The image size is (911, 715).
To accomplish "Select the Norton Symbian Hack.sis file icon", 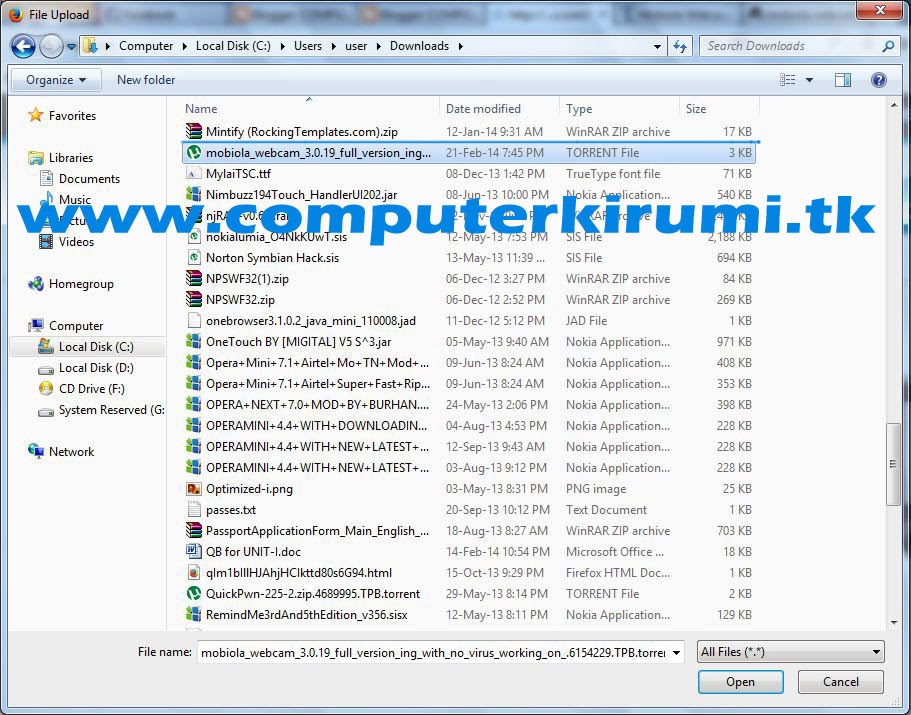I will (x=193, y=257).
